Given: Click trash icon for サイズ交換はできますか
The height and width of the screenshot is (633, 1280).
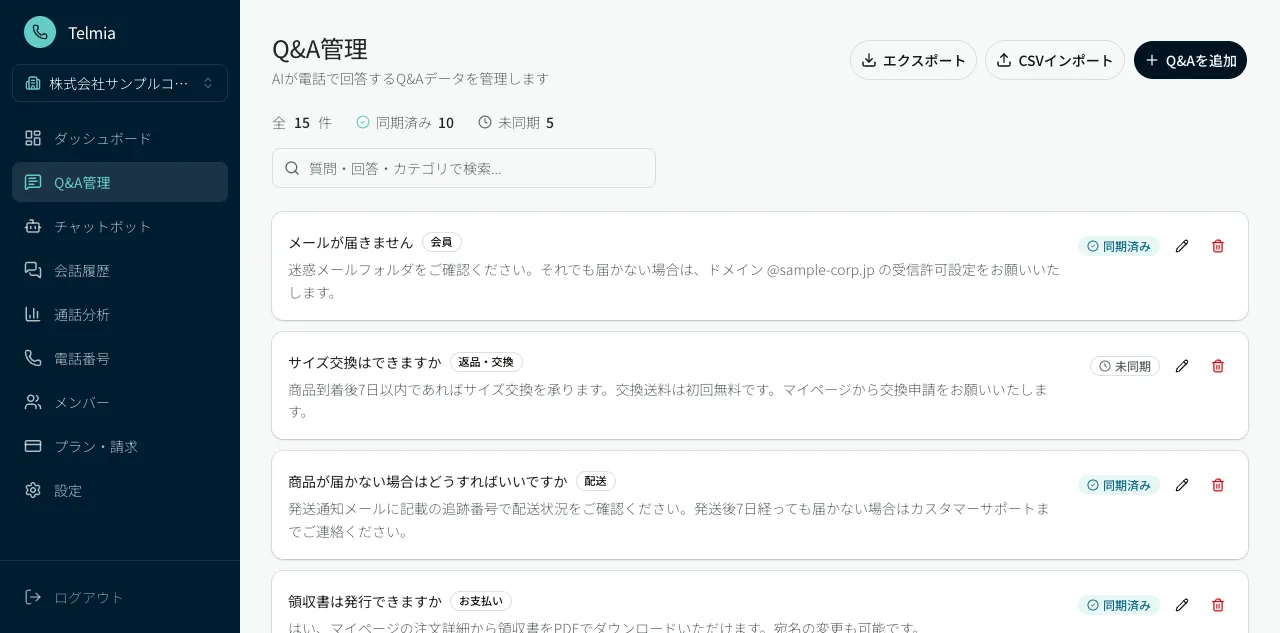Looking at the screenshot, I should click(x=1218, y=366).
